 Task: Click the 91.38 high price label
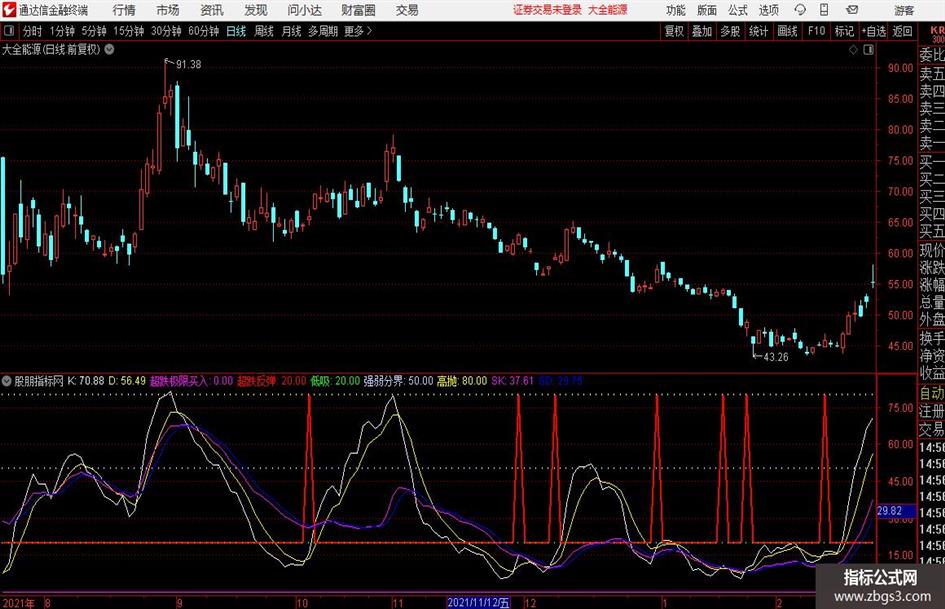(x=189, y=65)
